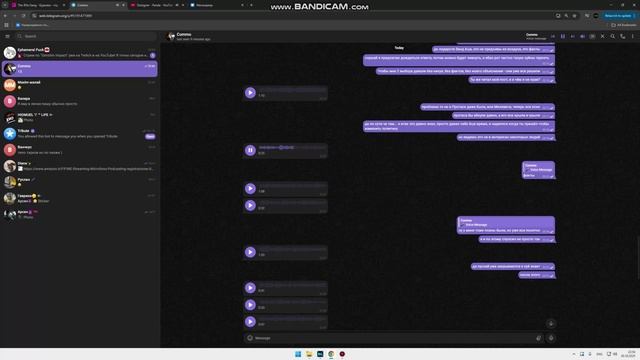Click the voice message title in the header player

[x=536, y=36]
